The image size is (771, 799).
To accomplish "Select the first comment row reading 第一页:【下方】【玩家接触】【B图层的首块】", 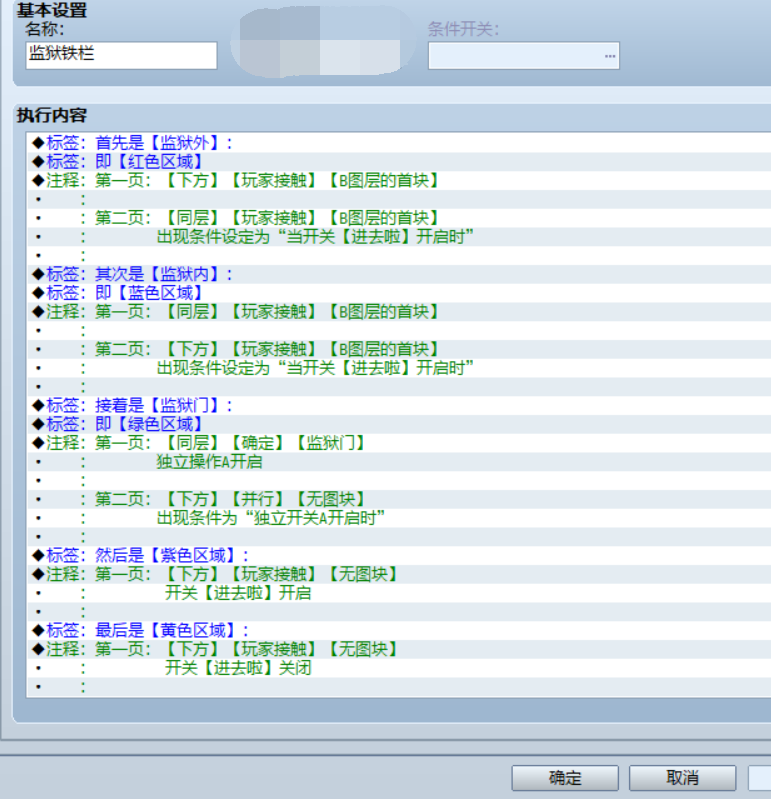I will [x=399, y=180].
